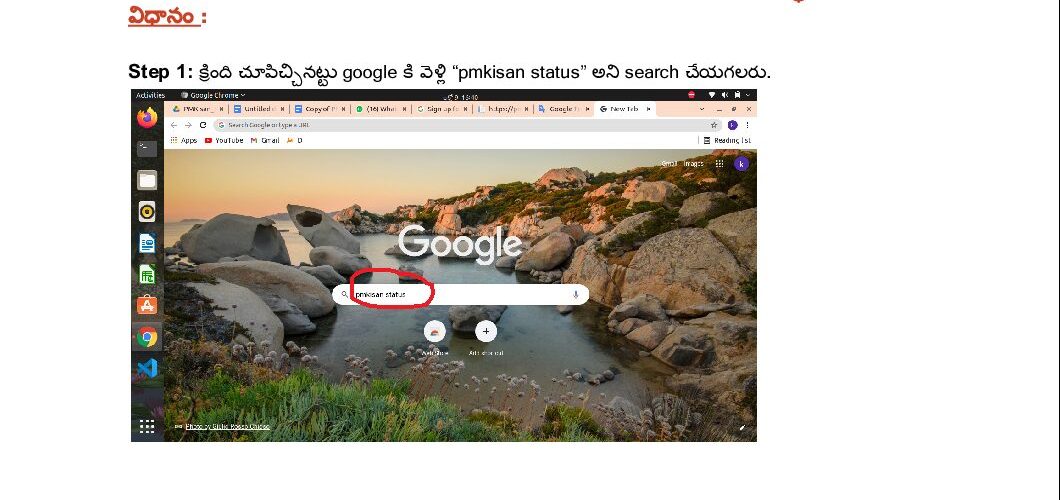This screenshot has width=1060, height=500.
Task: Open Firefox from the Ubuntu dock
Action: tap(147, 118)
